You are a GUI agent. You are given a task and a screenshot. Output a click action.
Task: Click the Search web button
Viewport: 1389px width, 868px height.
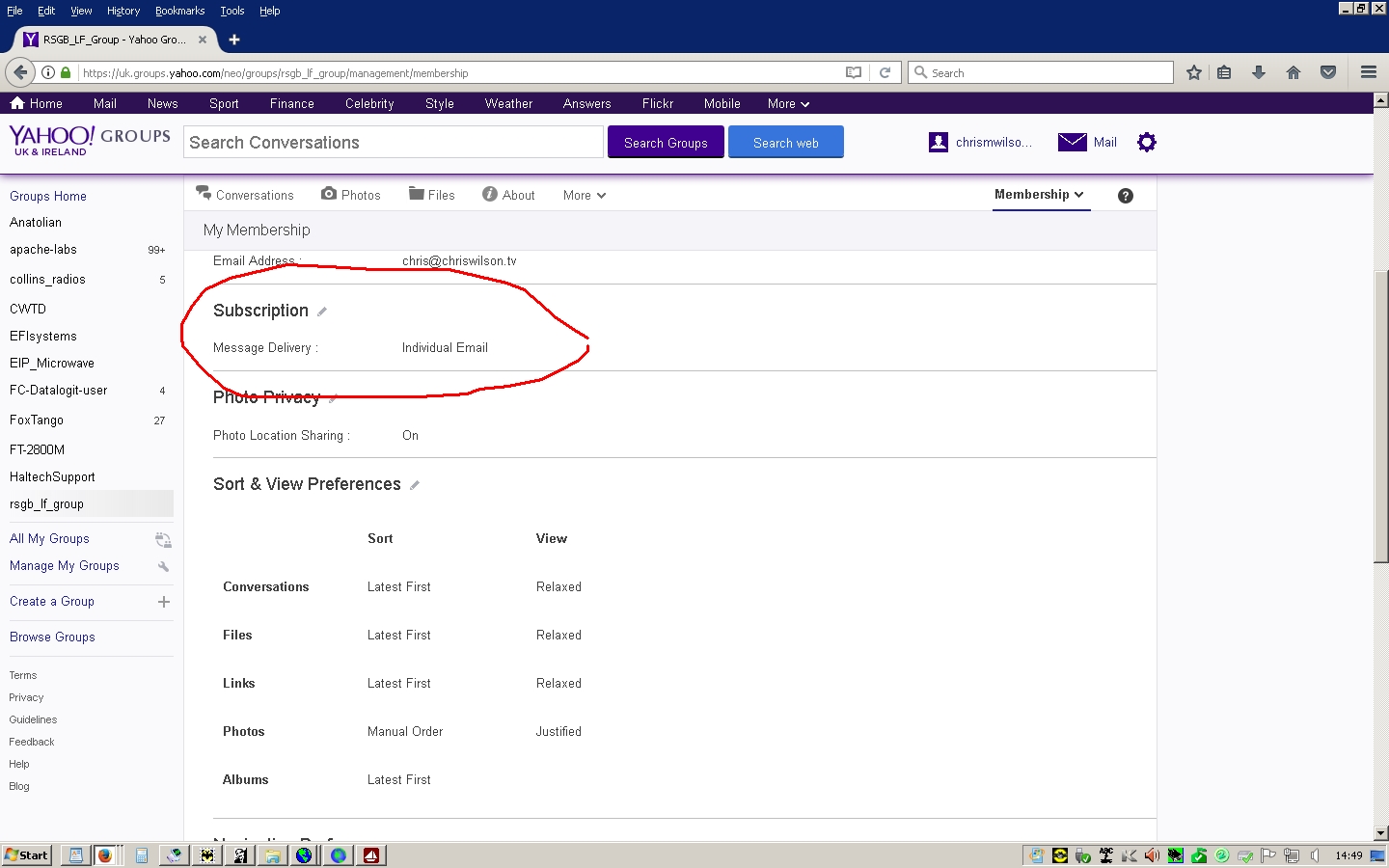[x=786, y=143]
